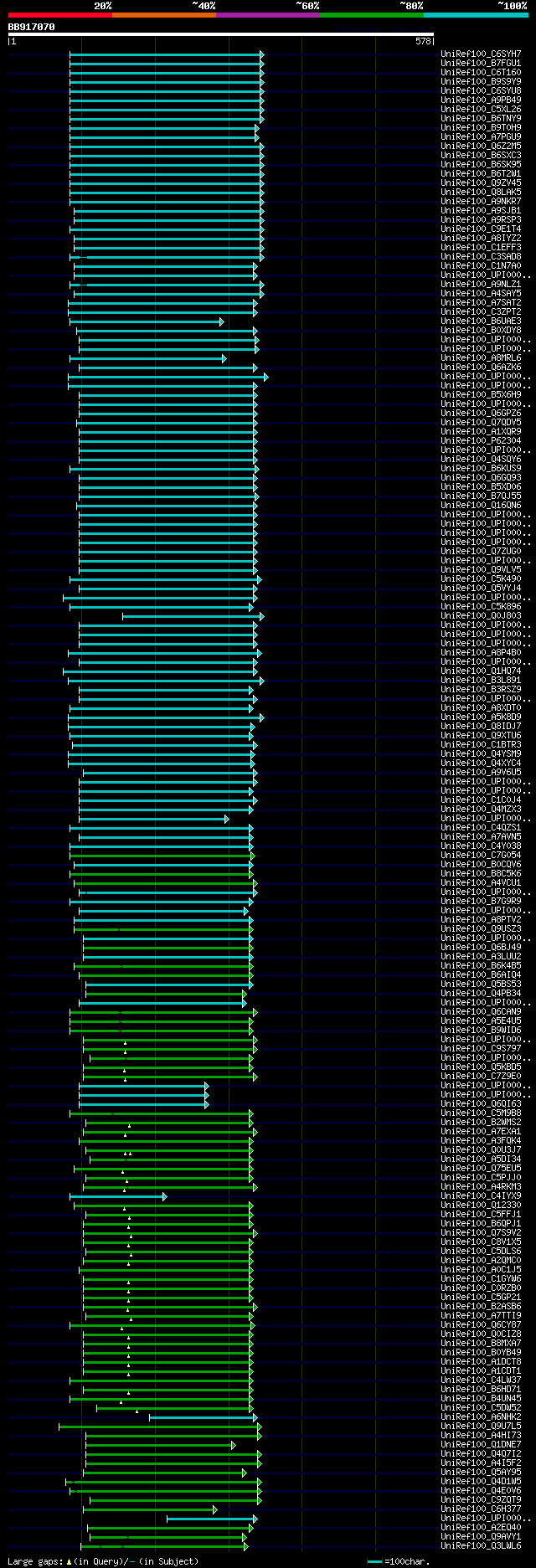
Task: Select the UniRef100_A7PGU9 label
Action: (481, 137)
